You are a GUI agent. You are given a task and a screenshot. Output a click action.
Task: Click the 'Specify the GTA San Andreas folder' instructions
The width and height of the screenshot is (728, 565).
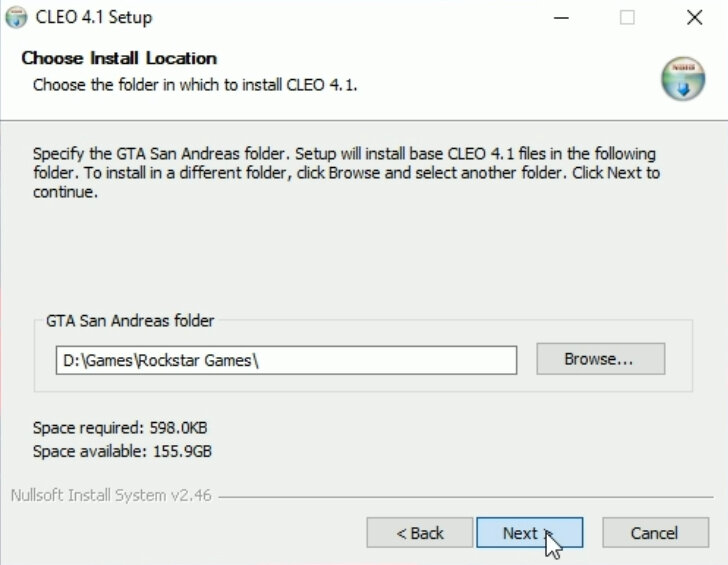[346, 173]
